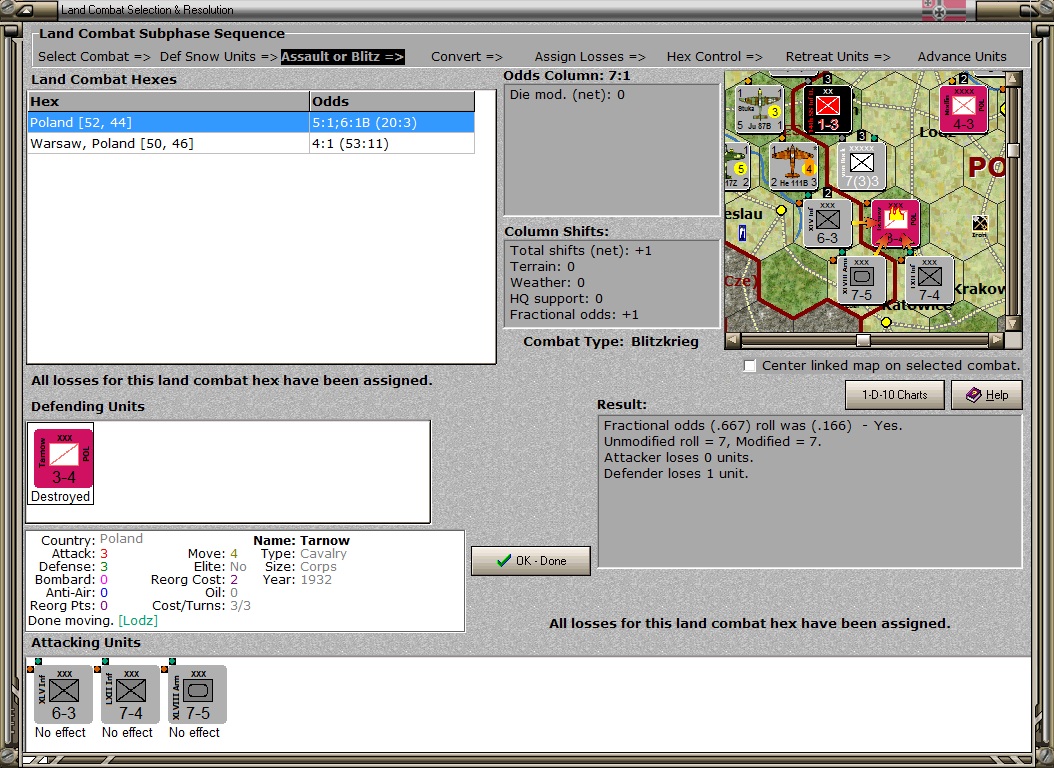
Task: Click the Combat Type: Blitzkrieg label
Action: tap(610, 341)
